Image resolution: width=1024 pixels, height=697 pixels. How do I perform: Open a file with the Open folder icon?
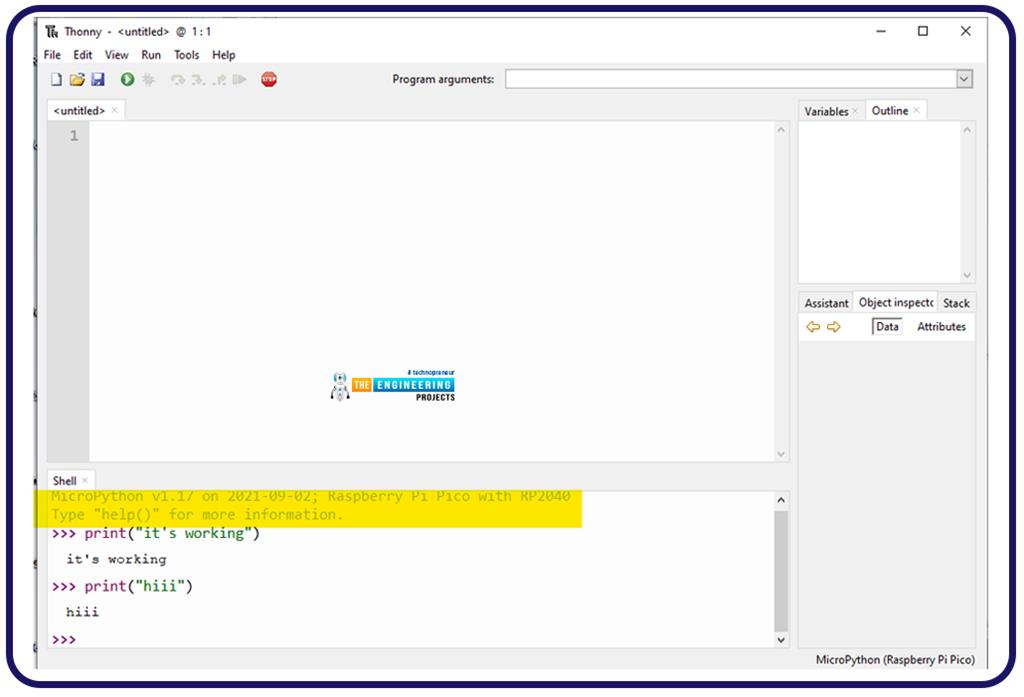(75, 79)
